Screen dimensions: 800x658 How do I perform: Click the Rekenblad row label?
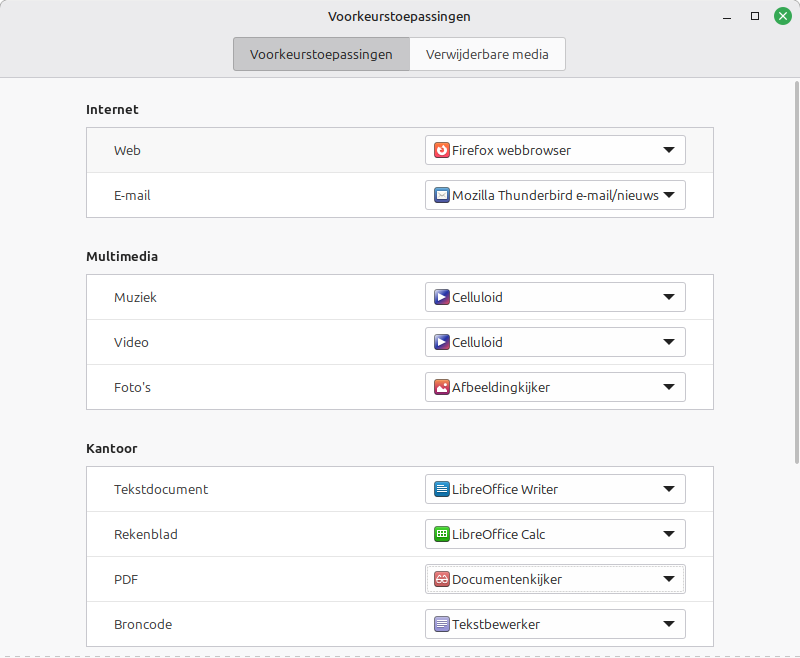145,534
